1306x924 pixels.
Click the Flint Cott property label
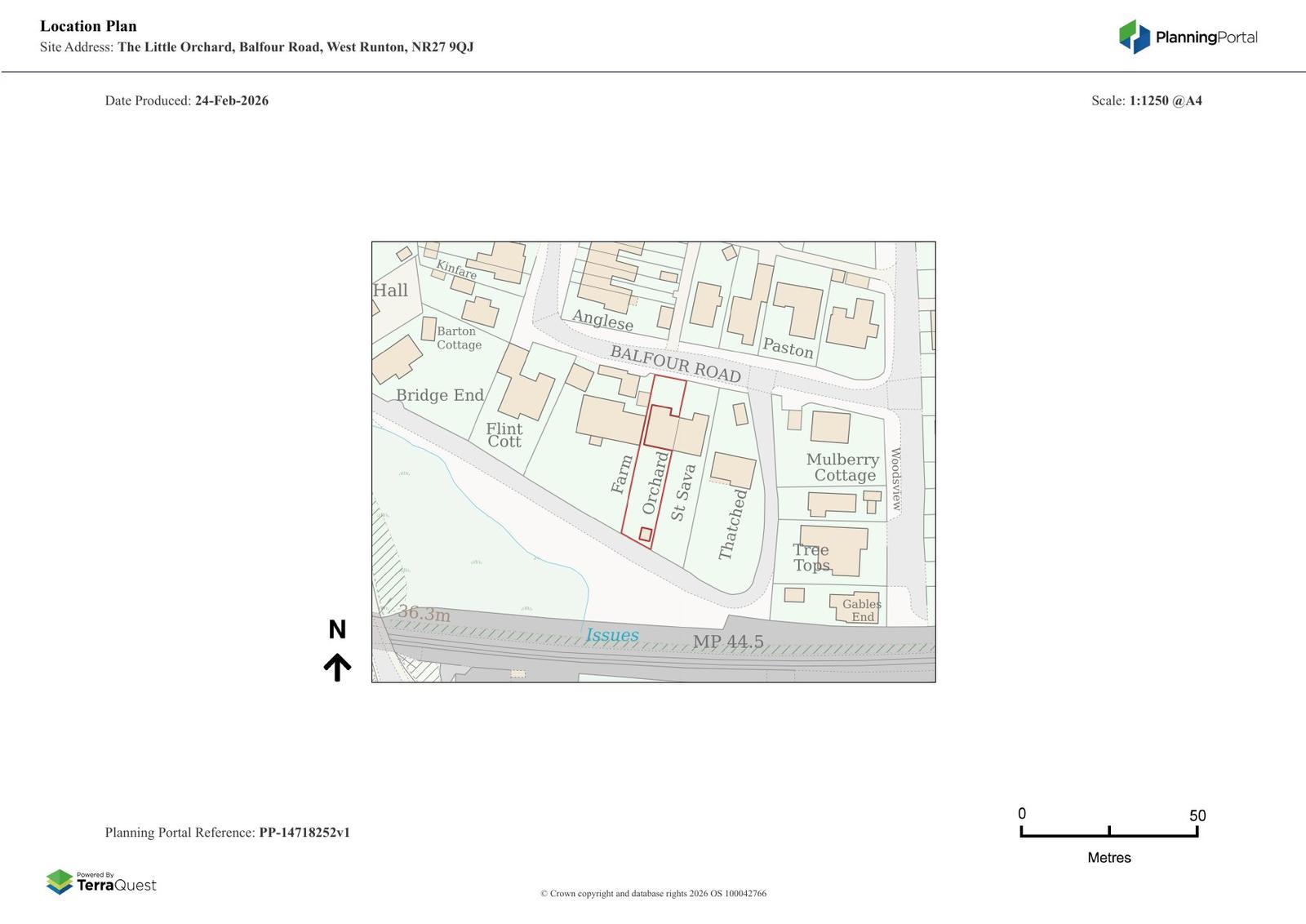click(x=504, y=435)
